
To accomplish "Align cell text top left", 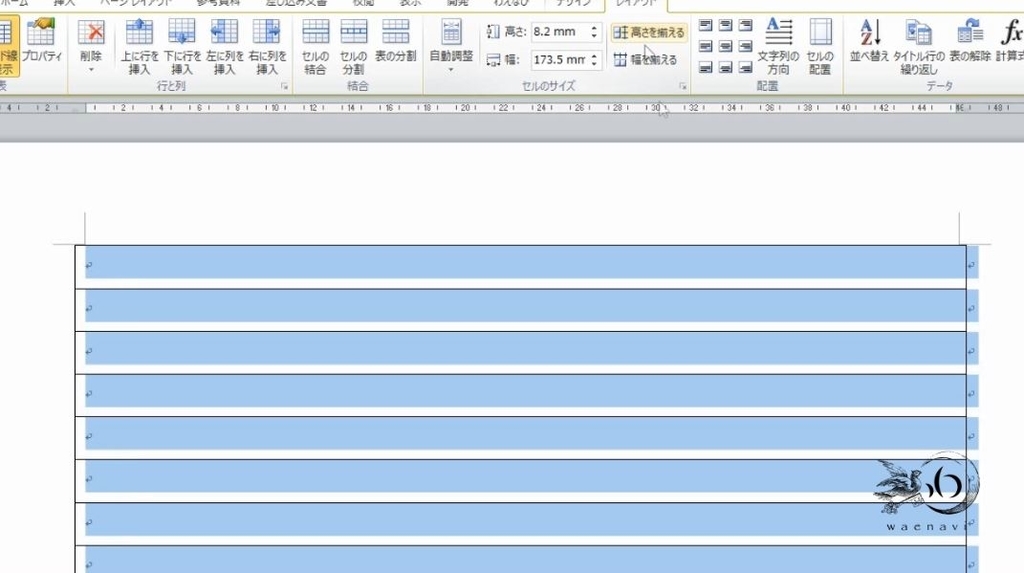I will pos(705,25).
